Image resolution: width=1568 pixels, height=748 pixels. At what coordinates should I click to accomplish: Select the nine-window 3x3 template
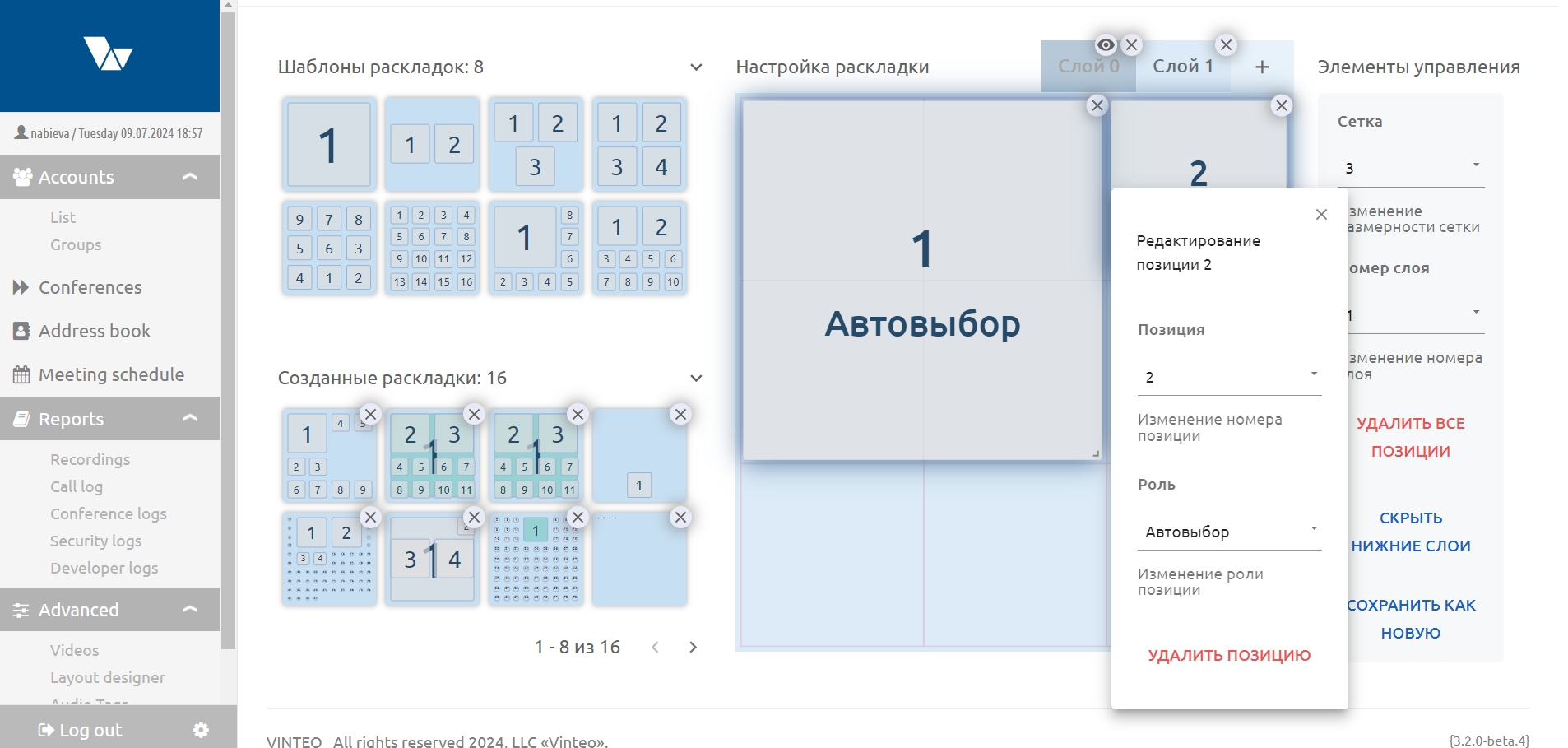click(329, 248)
